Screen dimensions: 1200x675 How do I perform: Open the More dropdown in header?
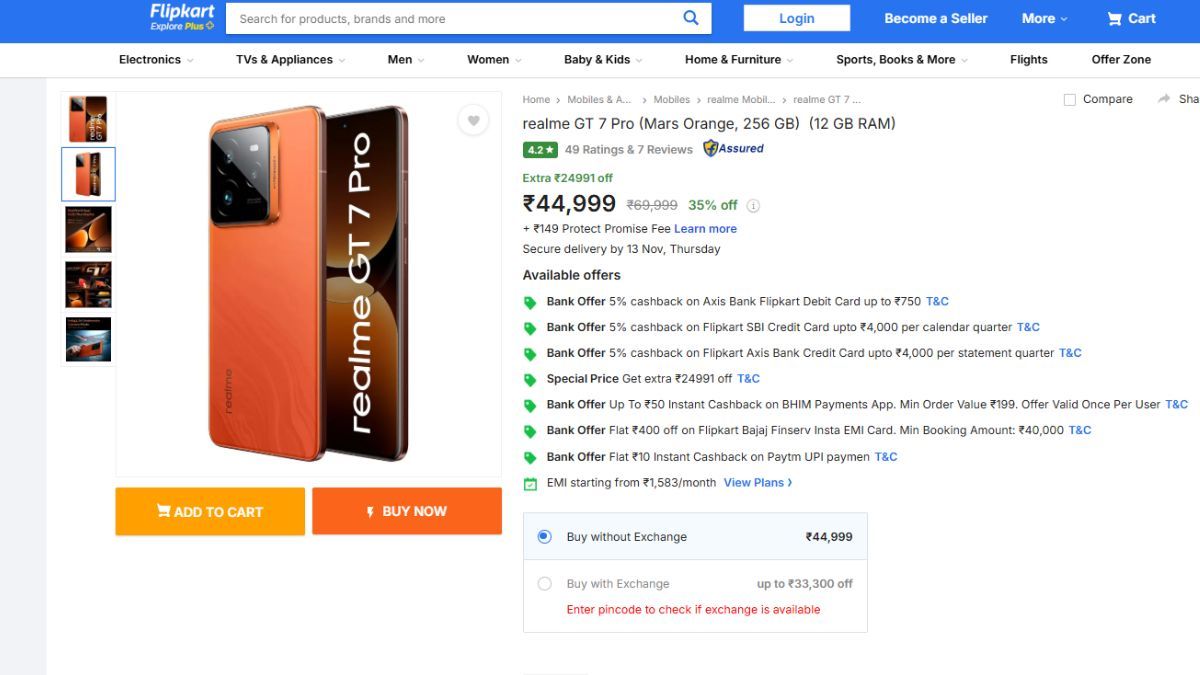(1045, 18)
